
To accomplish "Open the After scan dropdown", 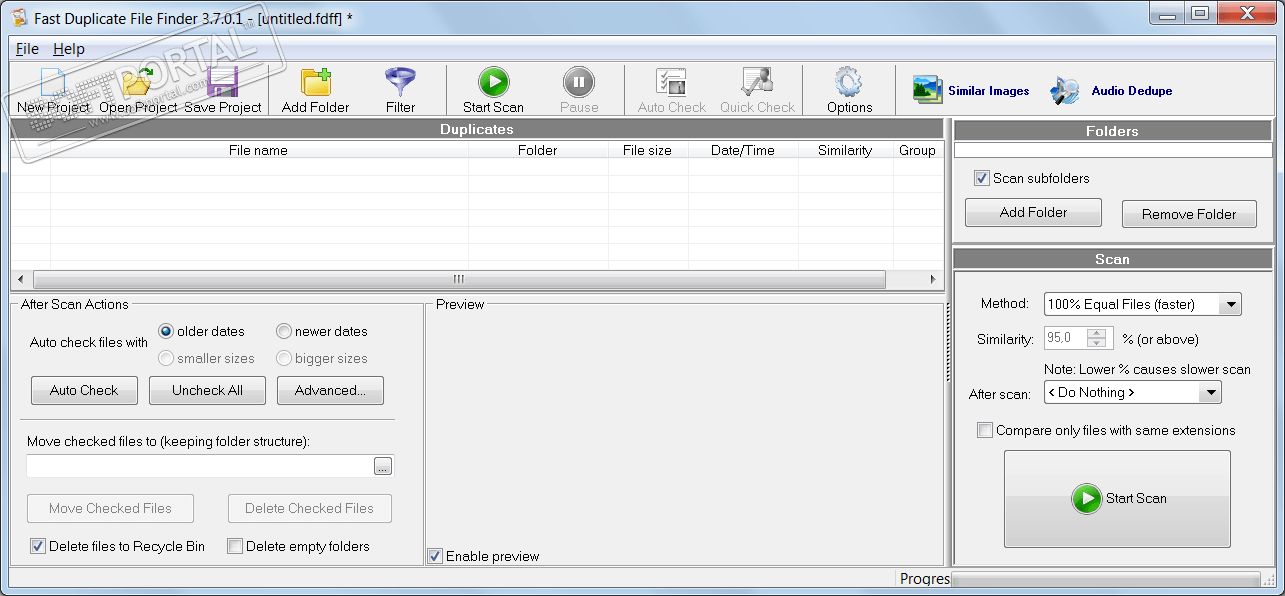I will click(1211, 392).
